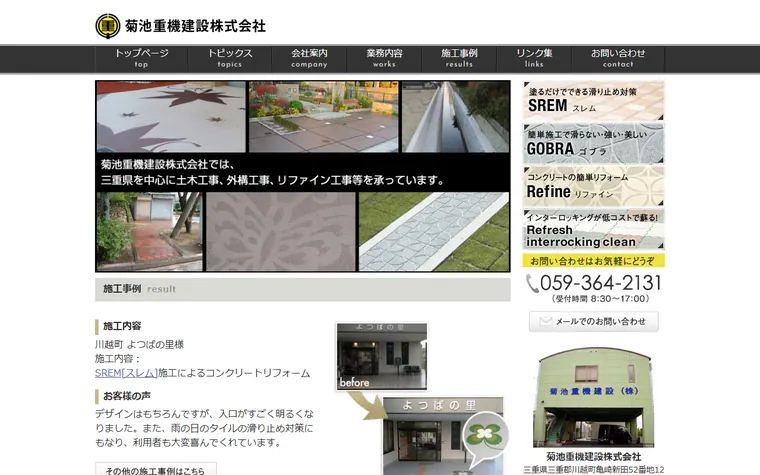
Task: Click the green company building photo
Action: click(x=593, y=397)
